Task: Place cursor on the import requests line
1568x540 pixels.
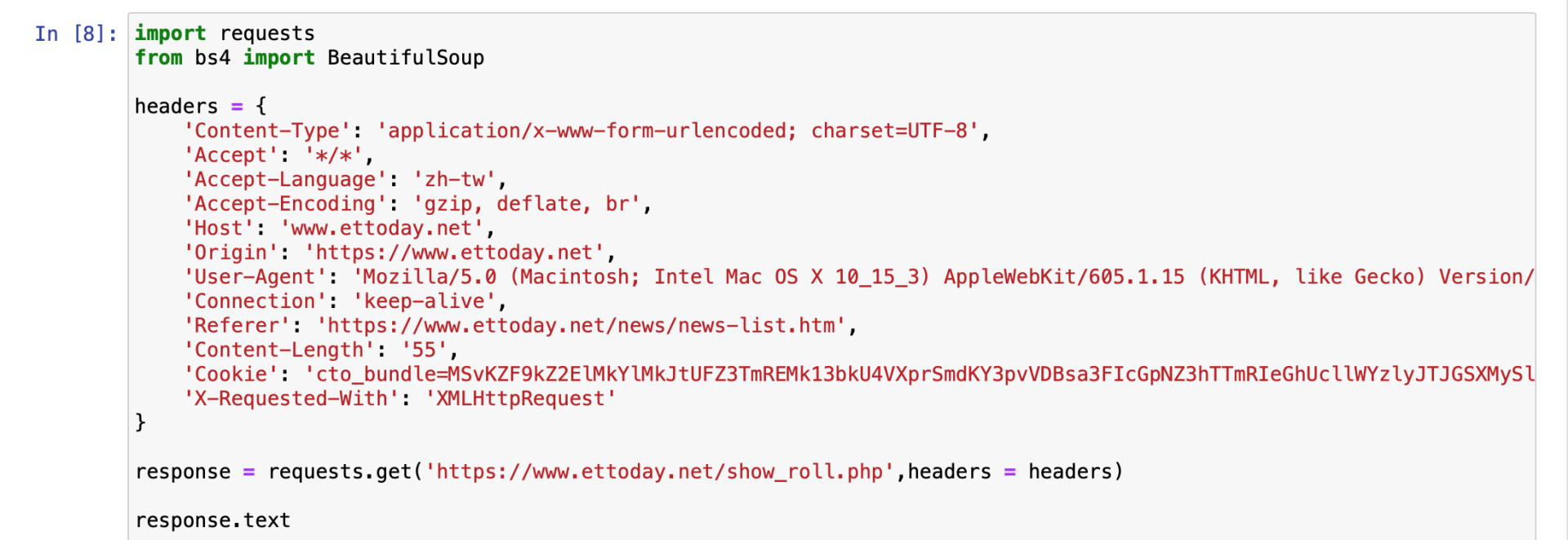Action: (225, 33)
